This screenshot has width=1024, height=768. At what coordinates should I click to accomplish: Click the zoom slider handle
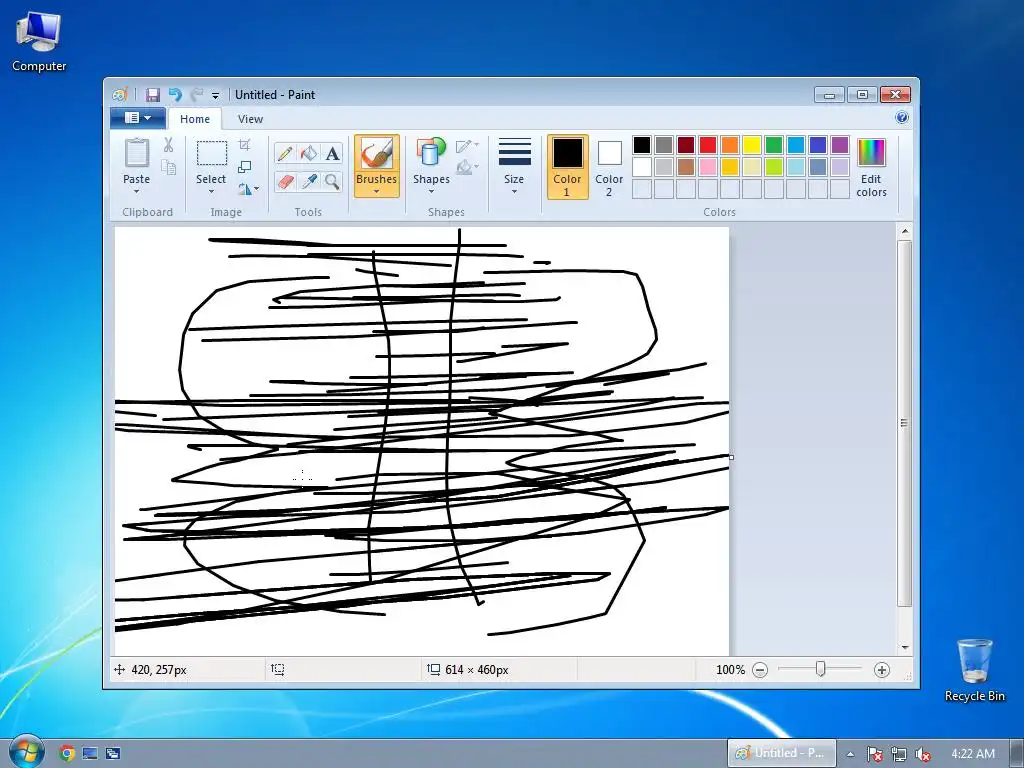[821, 669]
